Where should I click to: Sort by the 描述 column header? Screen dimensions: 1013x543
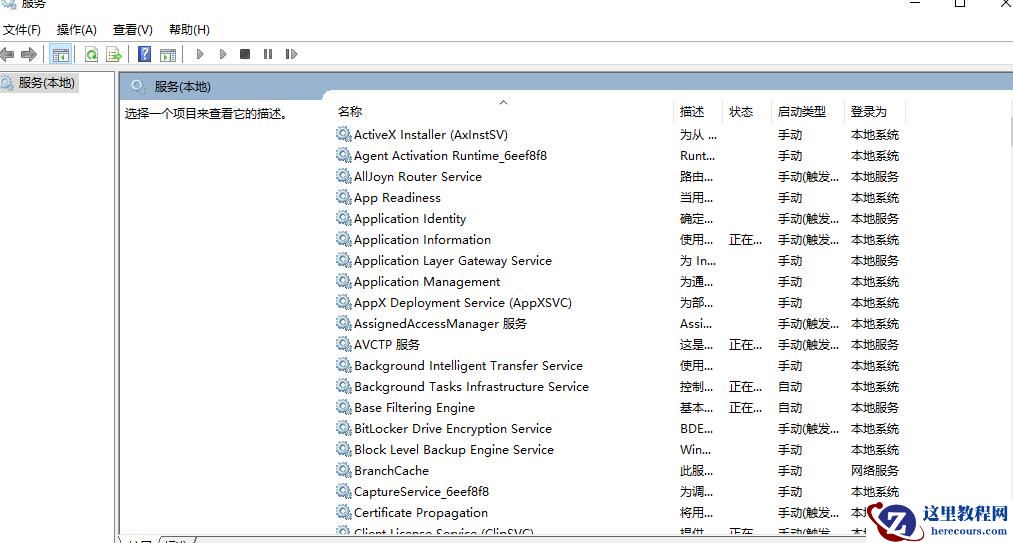click(x=692, y=112)
